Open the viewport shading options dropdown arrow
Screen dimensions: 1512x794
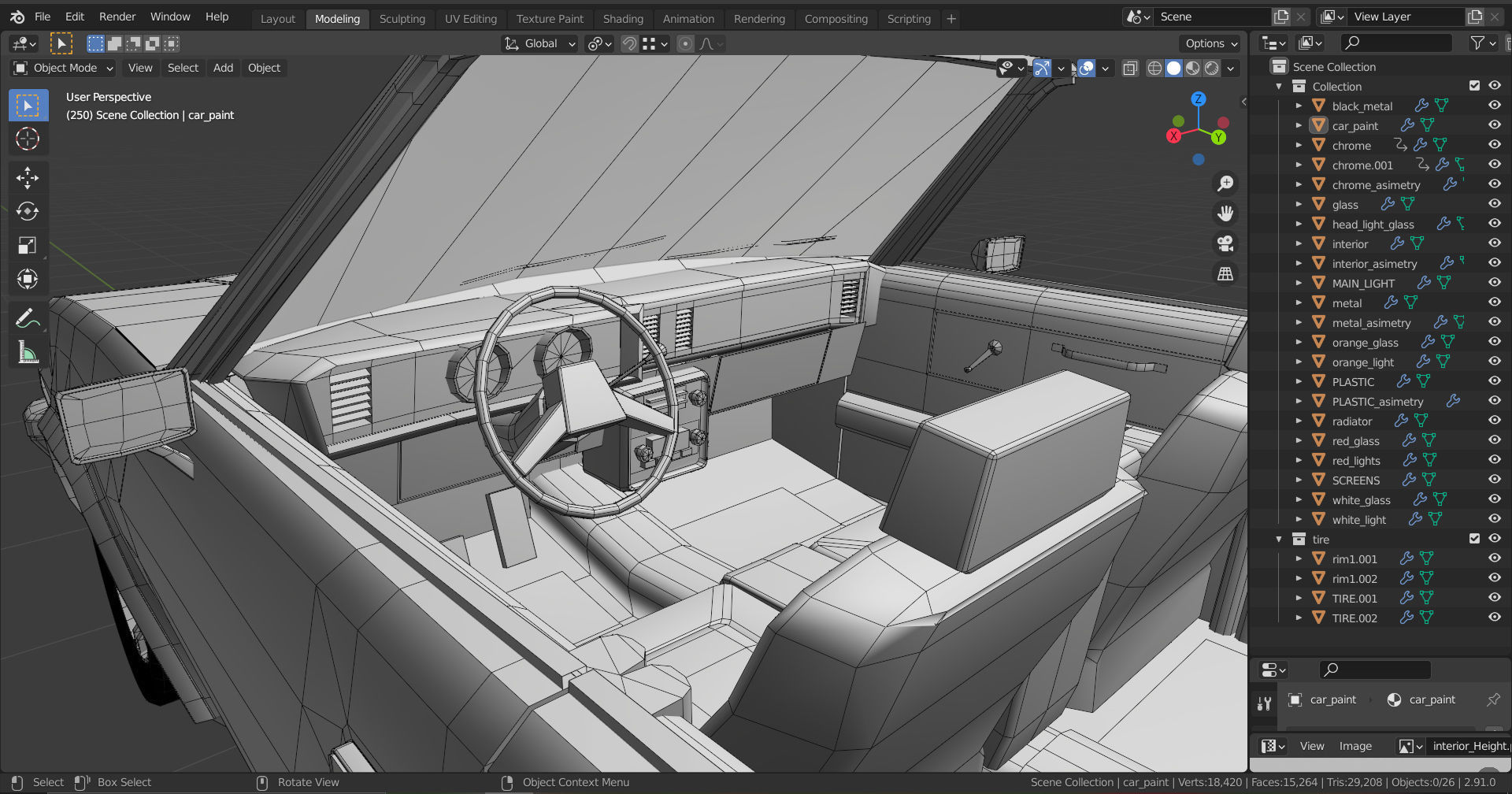coord(1231,69)
